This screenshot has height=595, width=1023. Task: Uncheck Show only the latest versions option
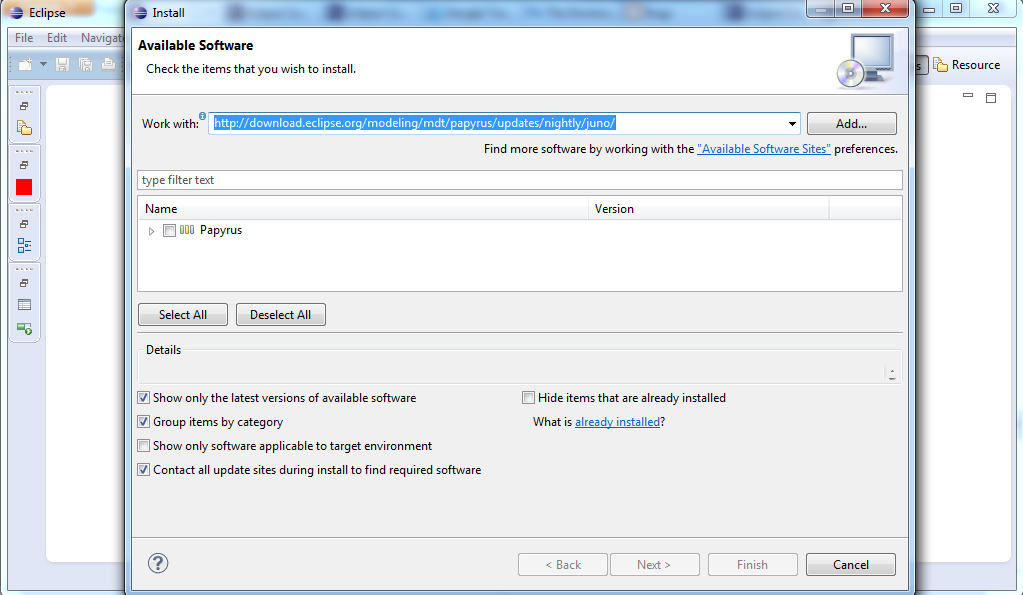(144, 398)
